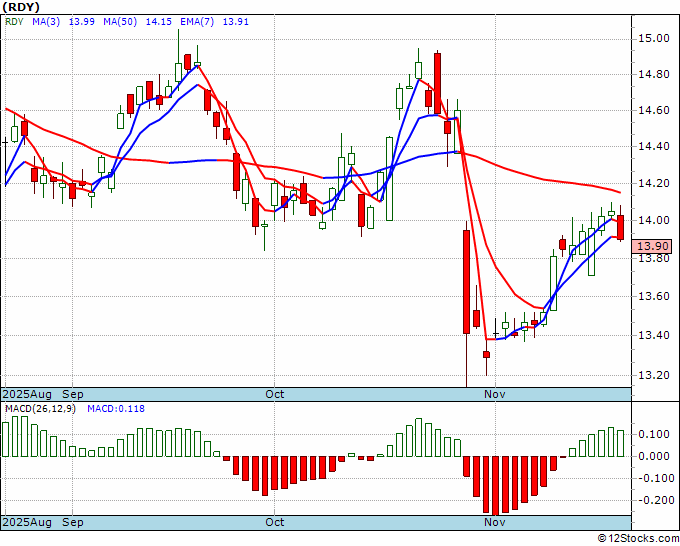Click Nov on the MACD panel axis
The image size is (680, 546).
494,522
